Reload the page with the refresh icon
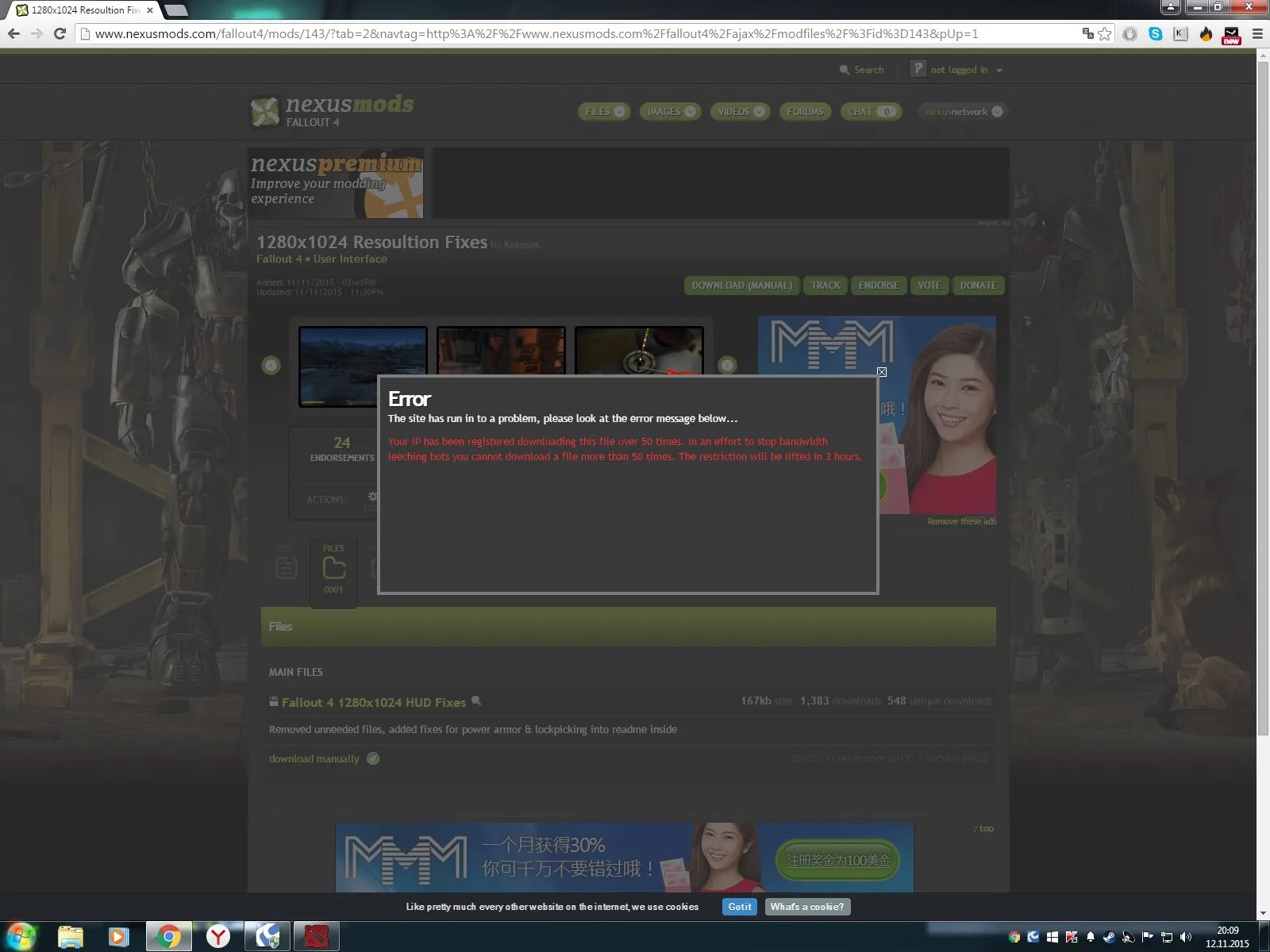The image size is (1270, 952). click(x=60, y=33)
